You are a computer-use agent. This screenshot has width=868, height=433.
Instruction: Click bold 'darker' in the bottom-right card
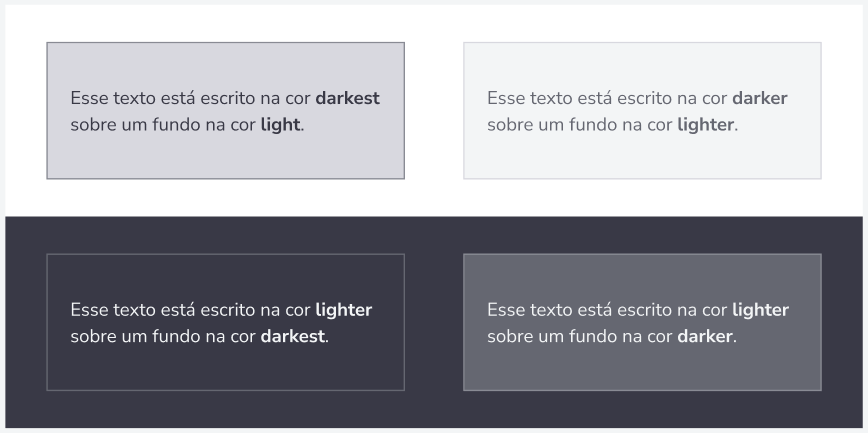click(x=705, y=336)
